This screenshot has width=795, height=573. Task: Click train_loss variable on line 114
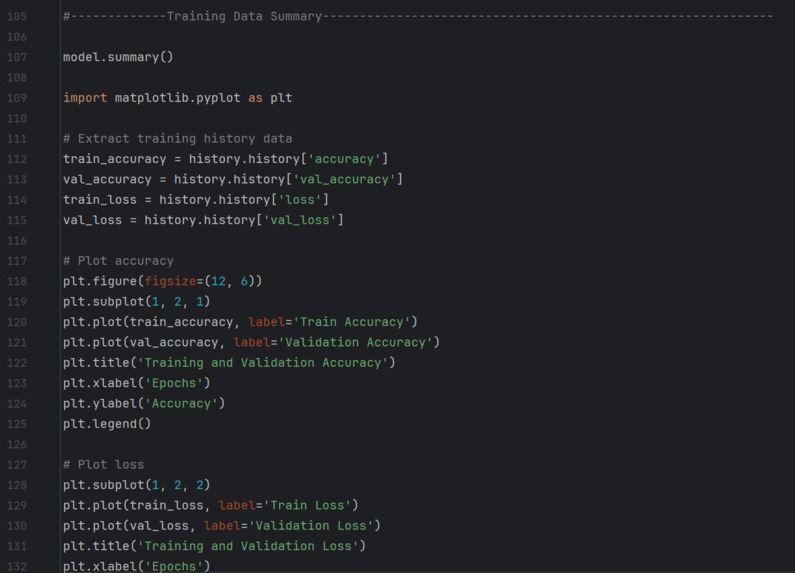[x=100, y=200]
